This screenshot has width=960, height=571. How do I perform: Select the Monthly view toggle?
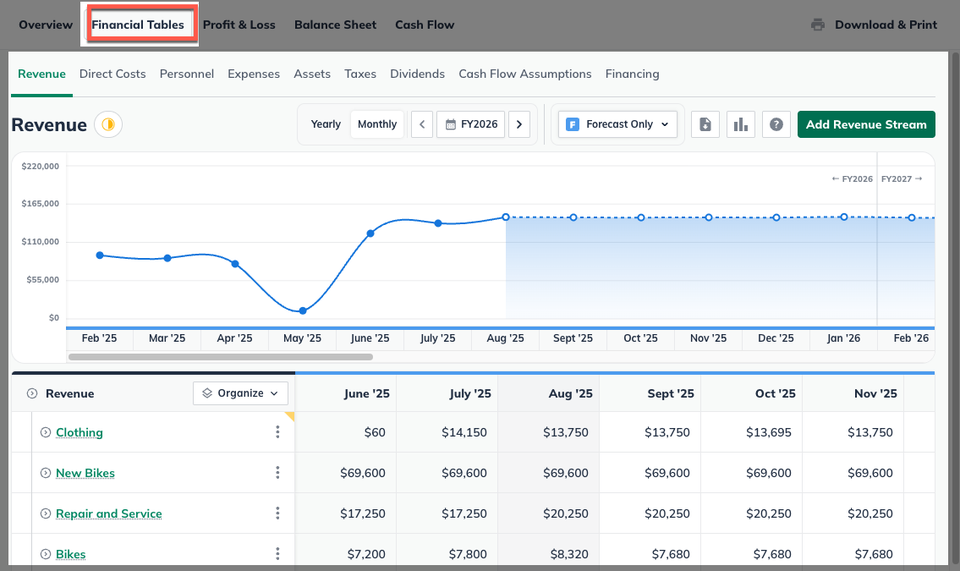[377, 124]
